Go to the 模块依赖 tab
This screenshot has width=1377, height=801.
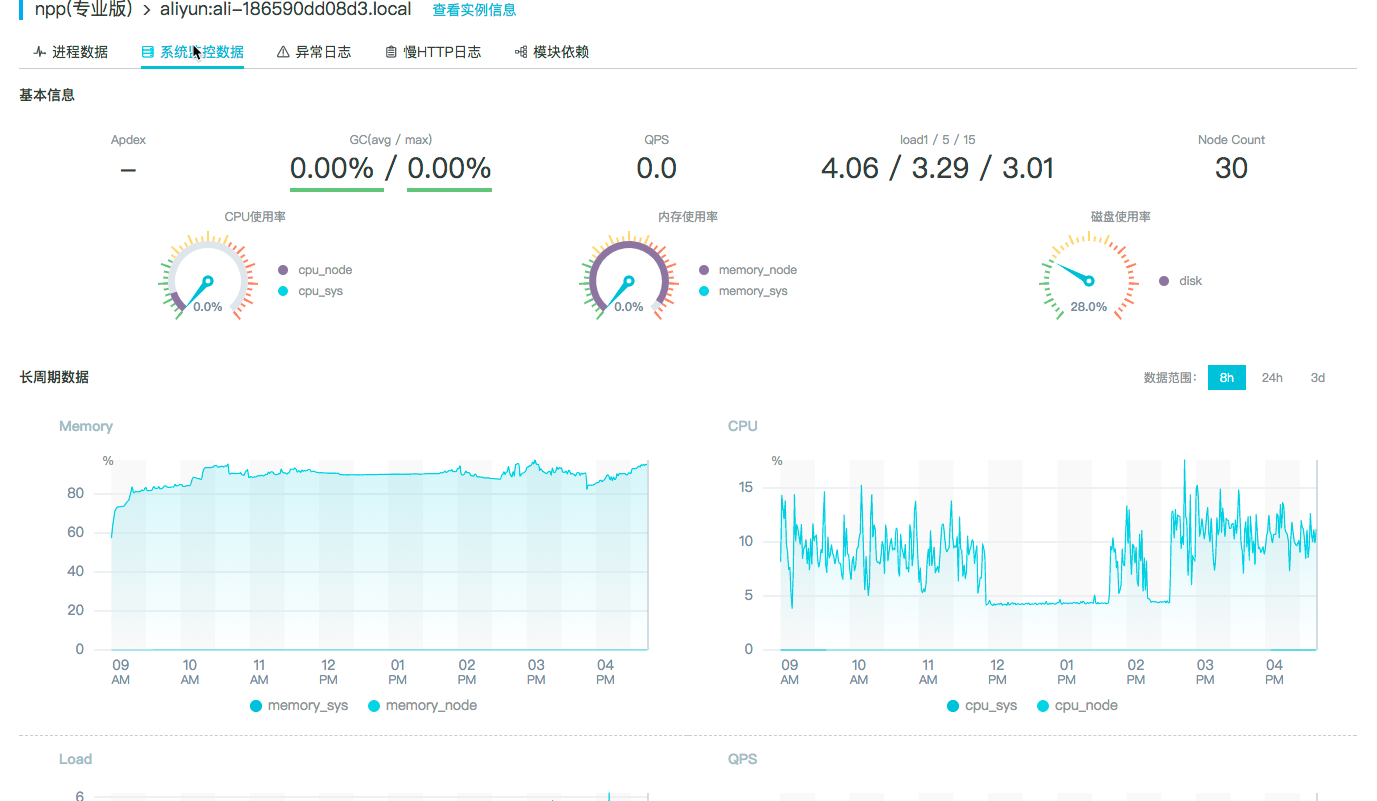pyautogui.click(x=561, y=52)
